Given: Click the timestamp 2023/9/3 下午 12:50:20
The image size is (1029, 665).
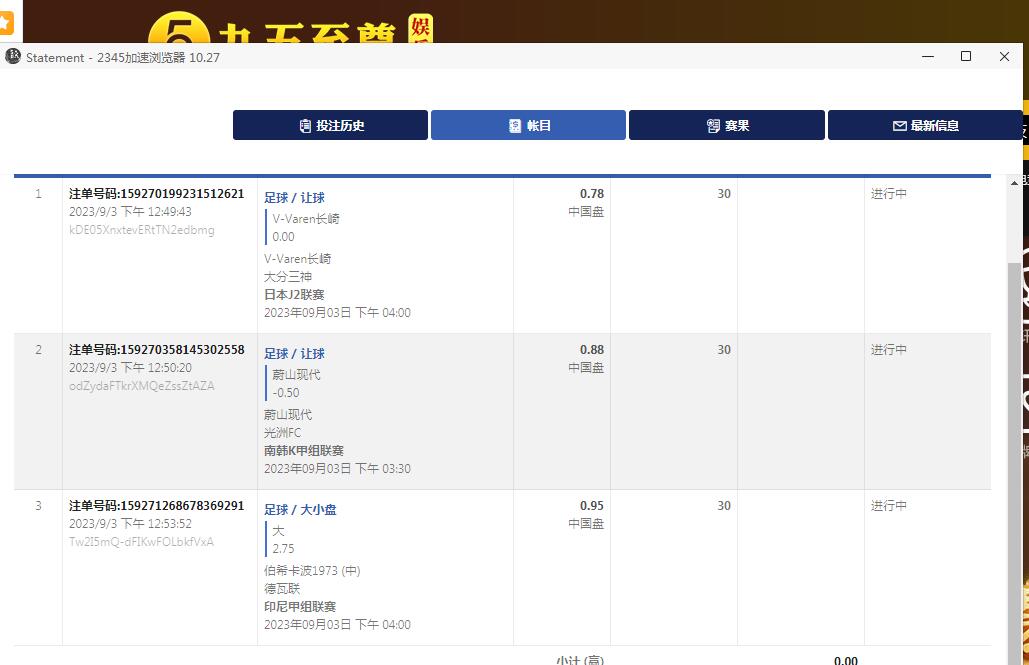Looking at the screenshot, I should click(130, 368).
